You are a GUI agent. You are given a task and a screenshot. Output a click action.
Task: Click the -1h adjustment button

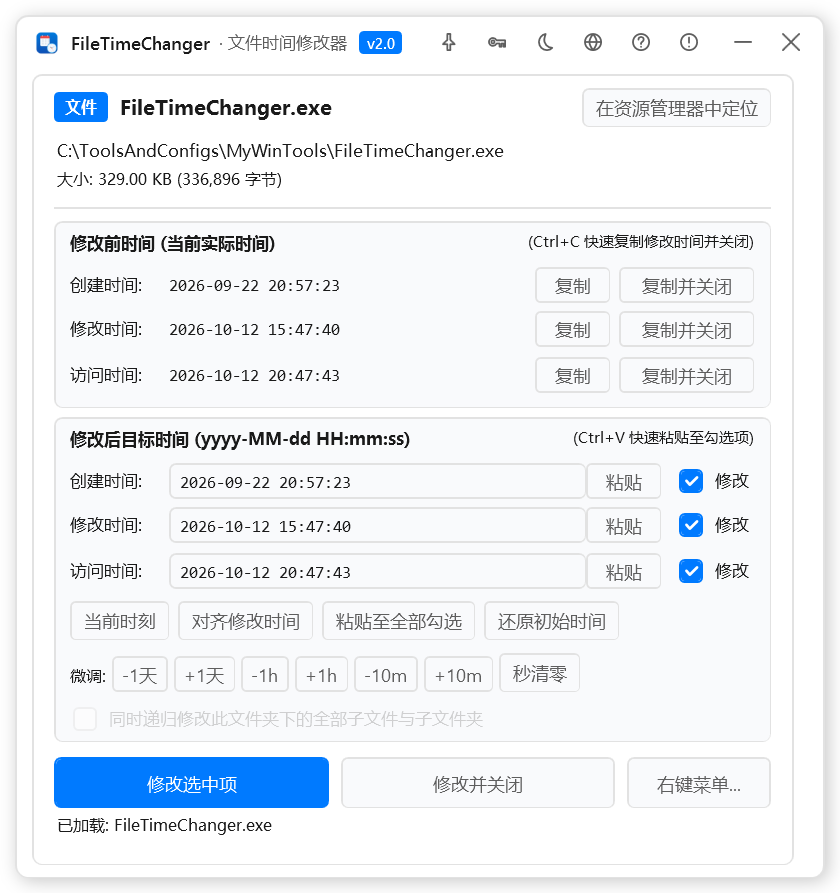point(265,675)
